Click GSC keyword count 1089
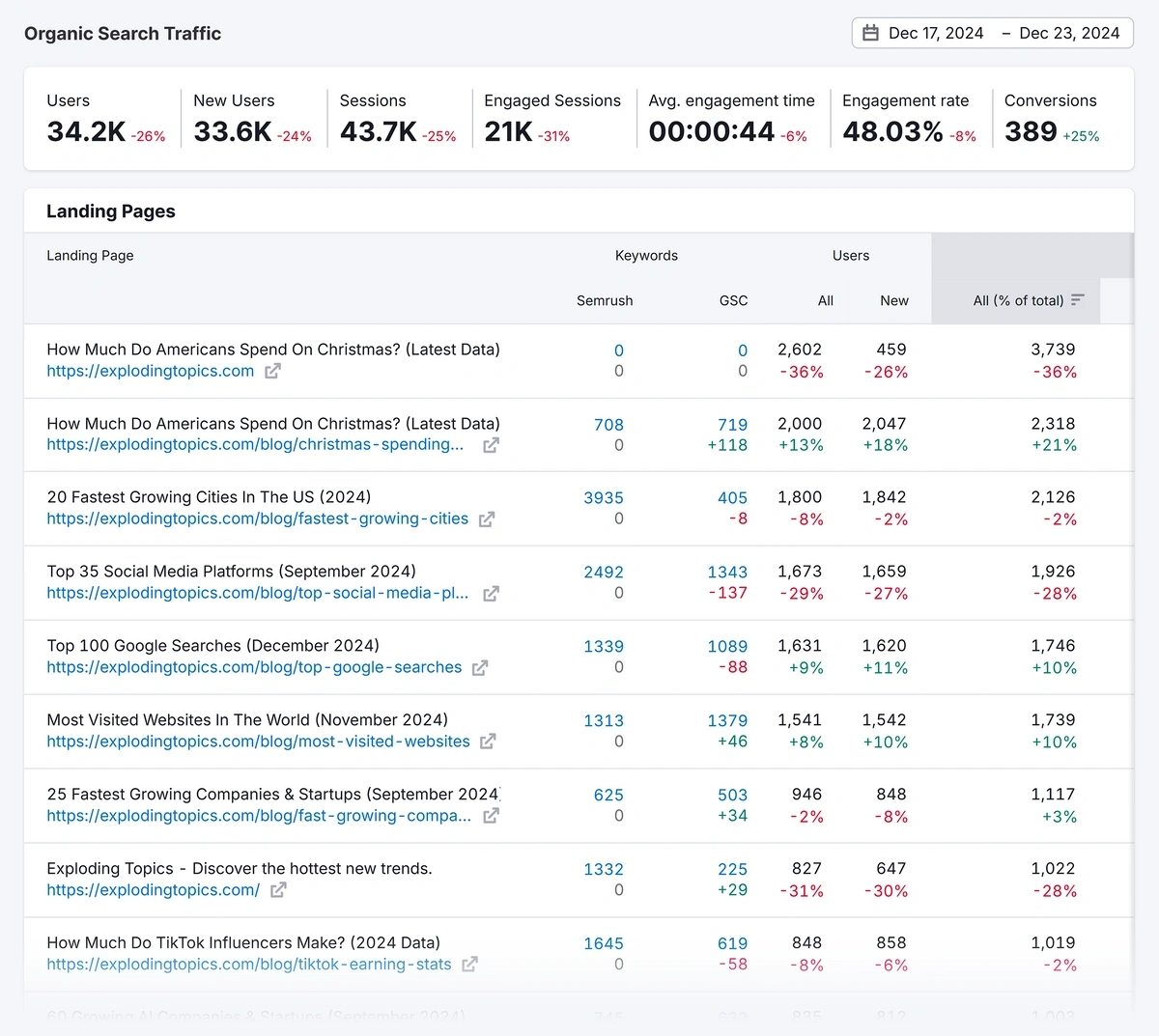This screenshot has width=1159, height=1036. coord(727,647)
